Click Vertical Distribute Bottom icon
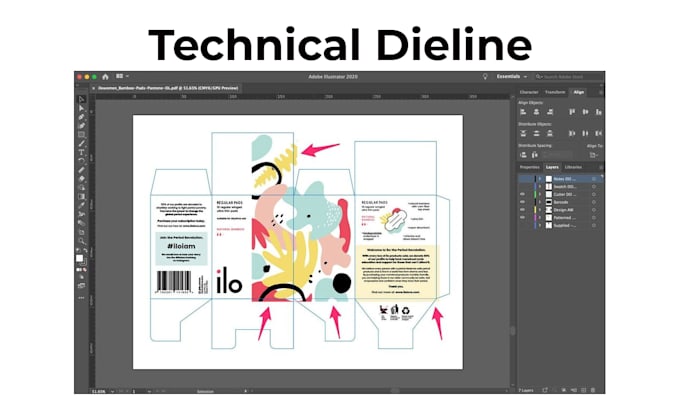 click(550, 133)
